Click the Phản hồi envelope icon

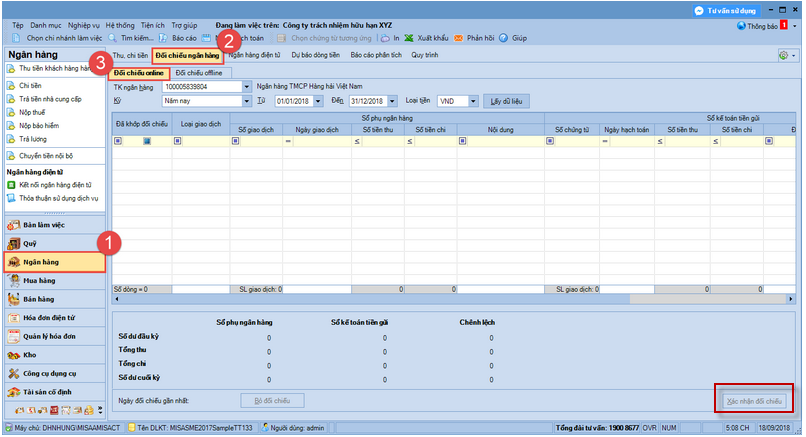tap(459, 38)
